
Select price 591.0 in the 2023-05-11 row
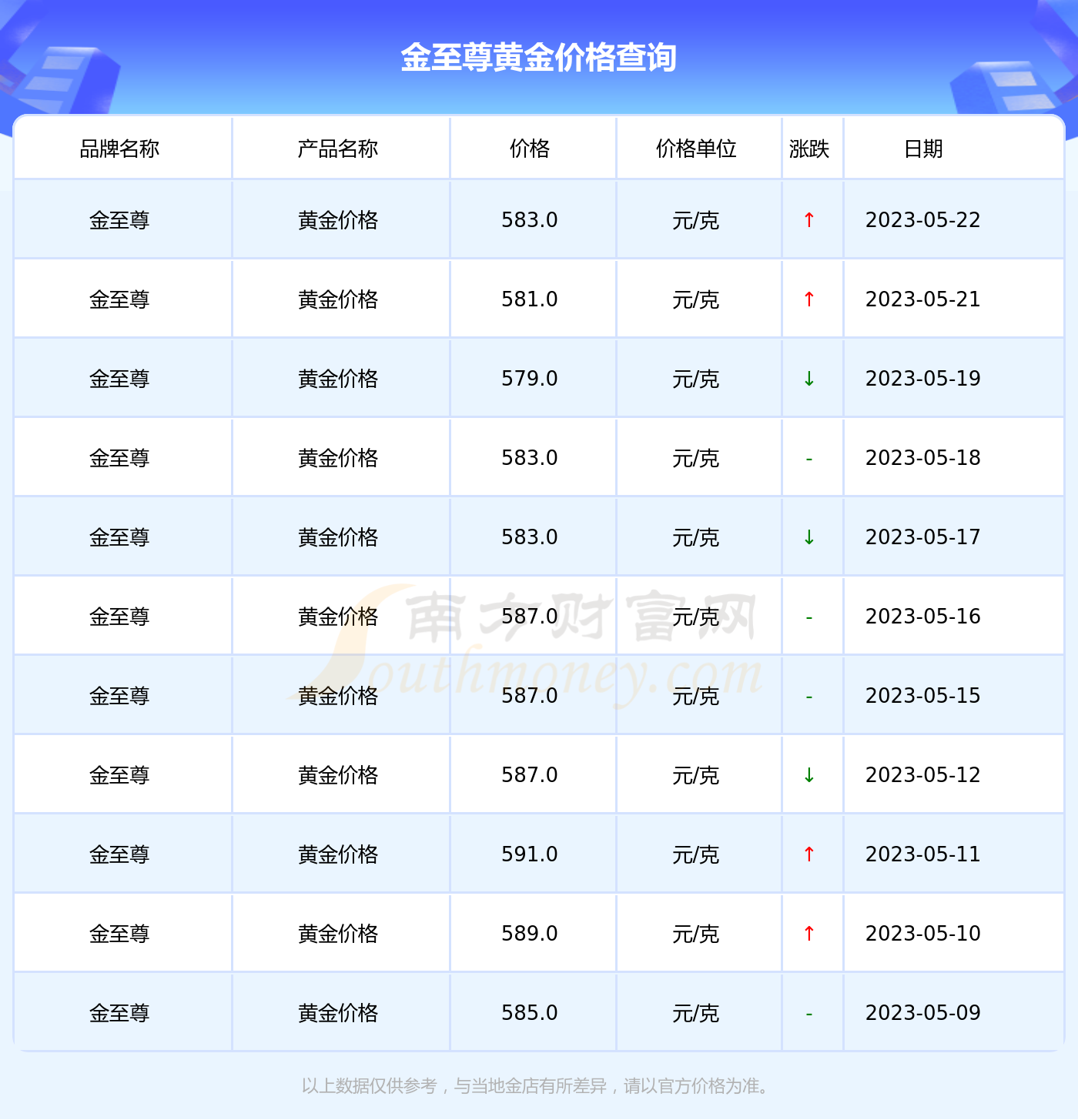pyautogui.click(x=530, y=854)
